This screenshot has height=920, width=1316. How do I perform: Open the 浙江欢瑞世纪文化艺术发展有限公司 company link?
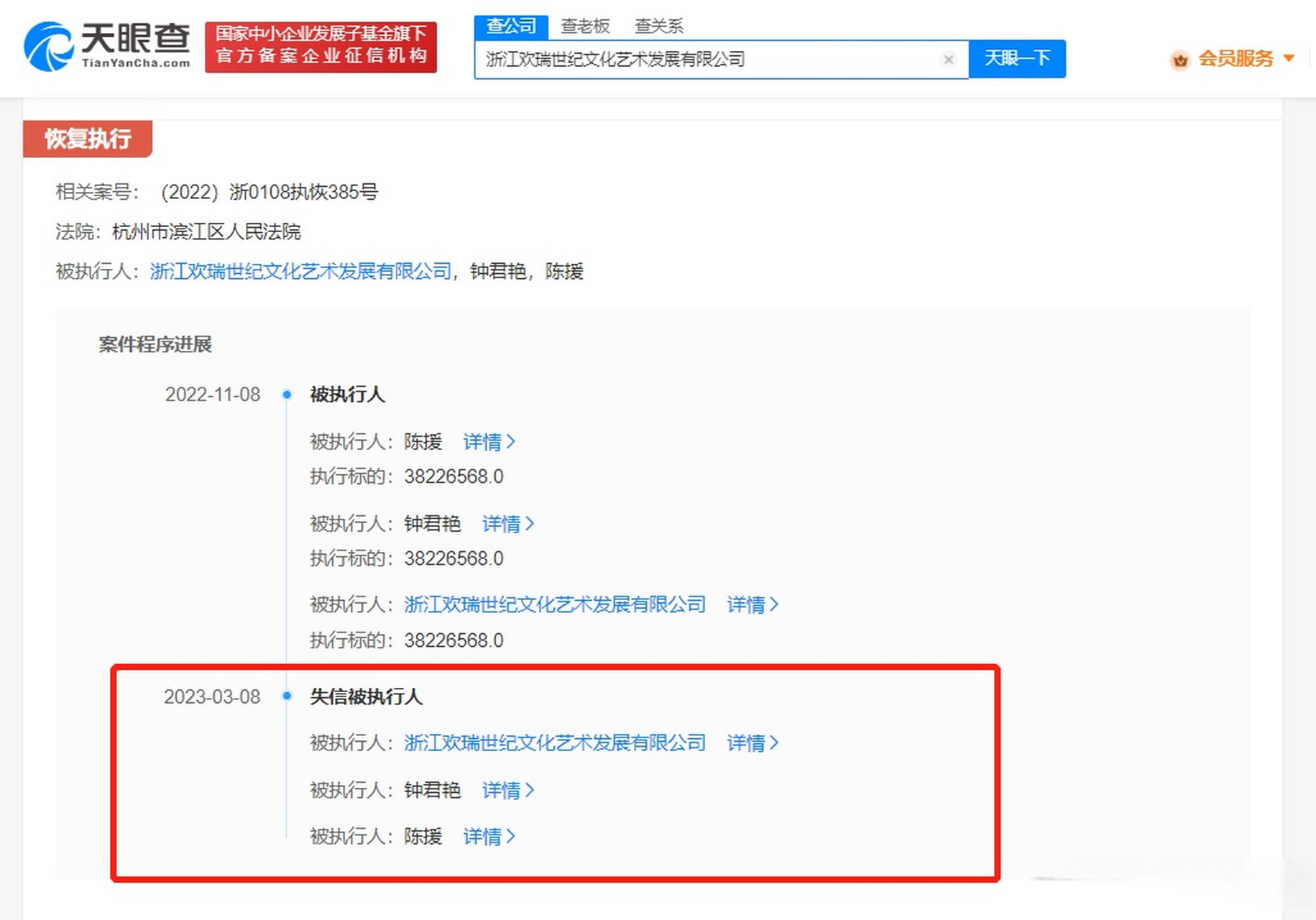click(300, 272)
